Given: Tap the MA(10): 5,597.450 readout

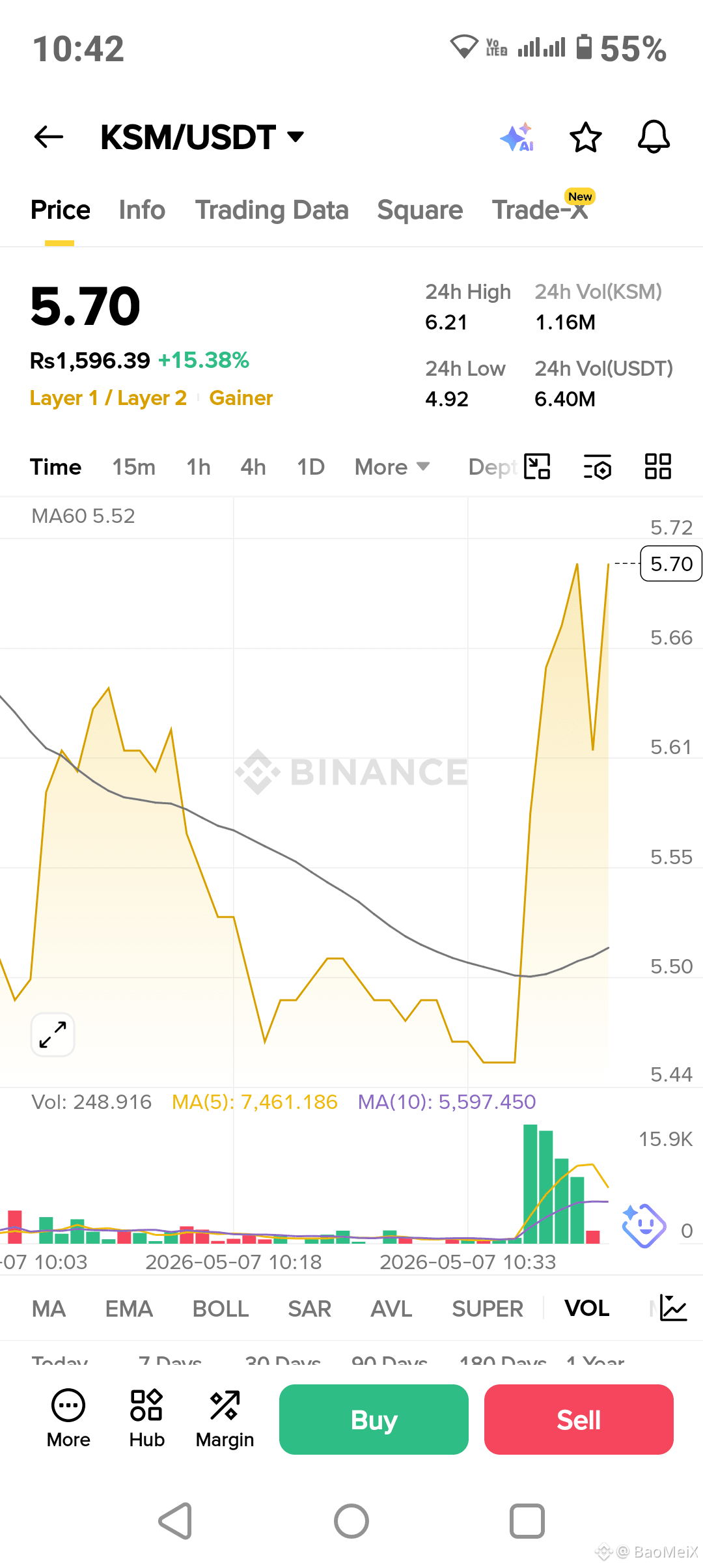Looking at the screenshot, I should point(447,1102).
